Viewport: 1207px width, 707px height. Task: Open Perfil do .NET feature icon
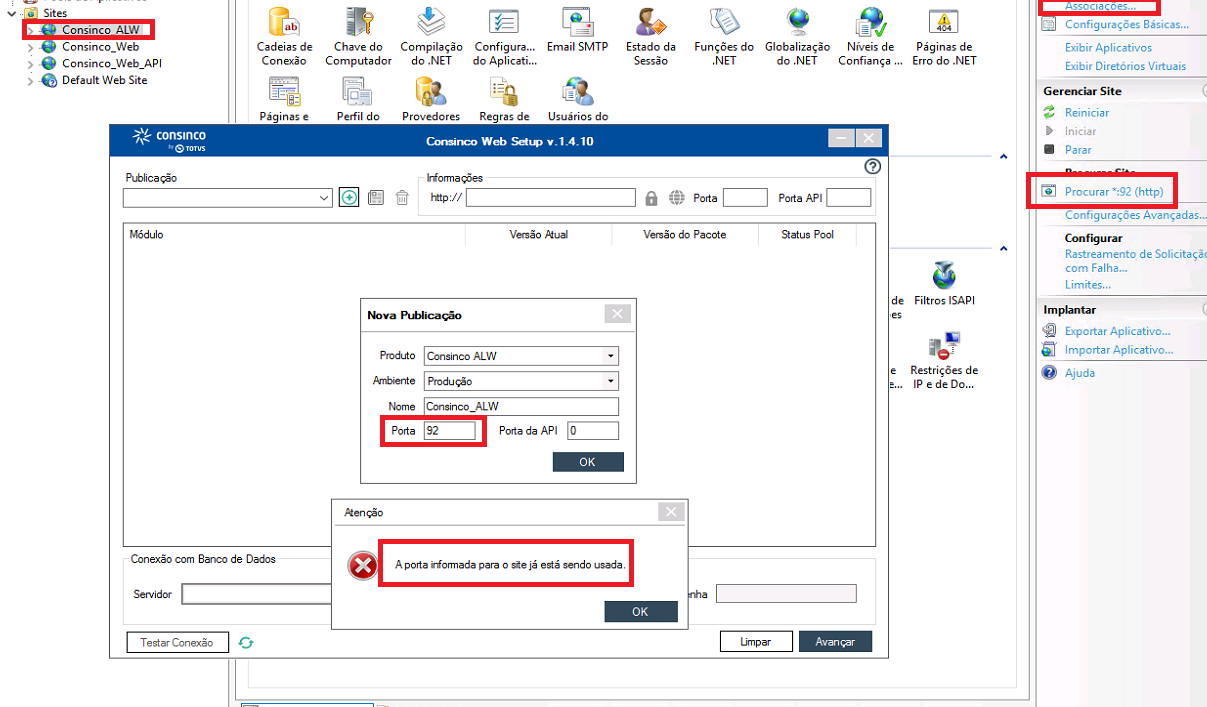[358, 92]
